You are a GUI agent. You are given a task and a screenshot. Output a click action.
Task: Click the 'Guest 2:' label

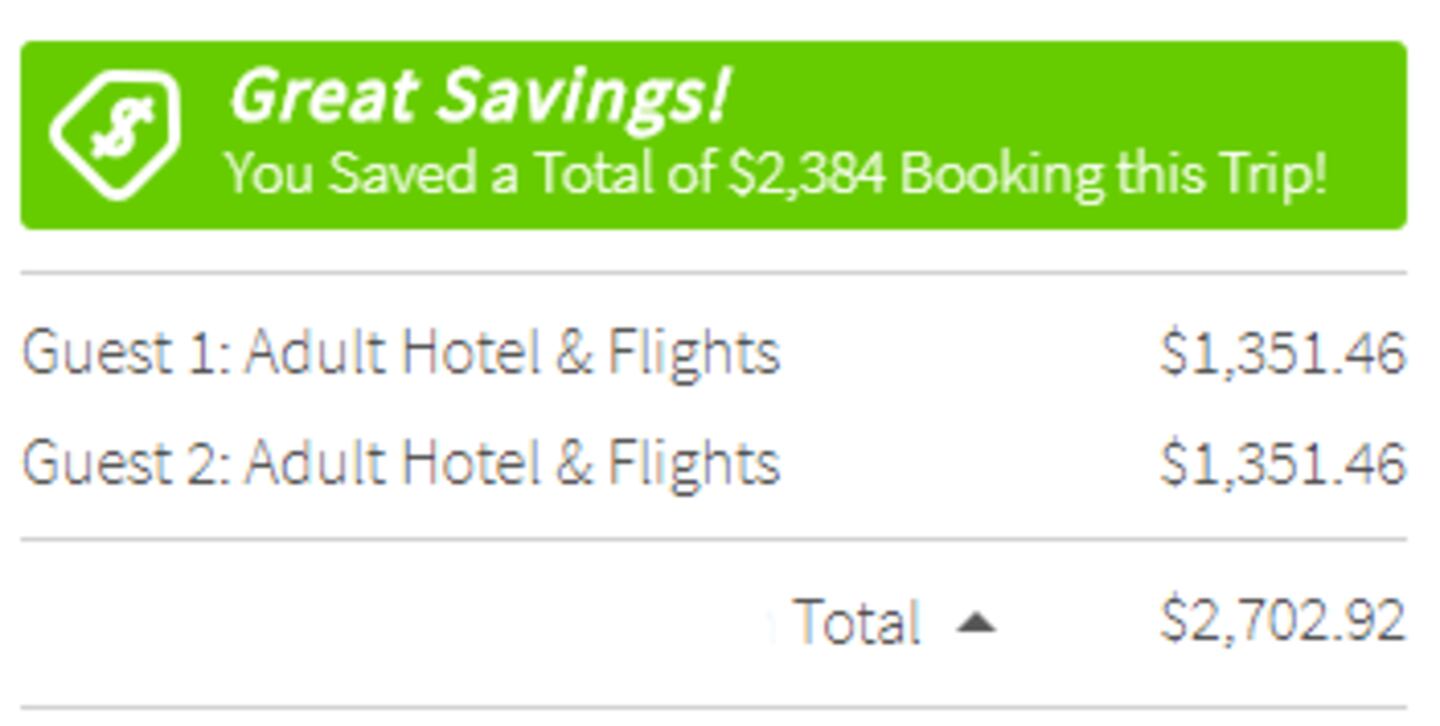pyautogui.click(x=126, y=463)
